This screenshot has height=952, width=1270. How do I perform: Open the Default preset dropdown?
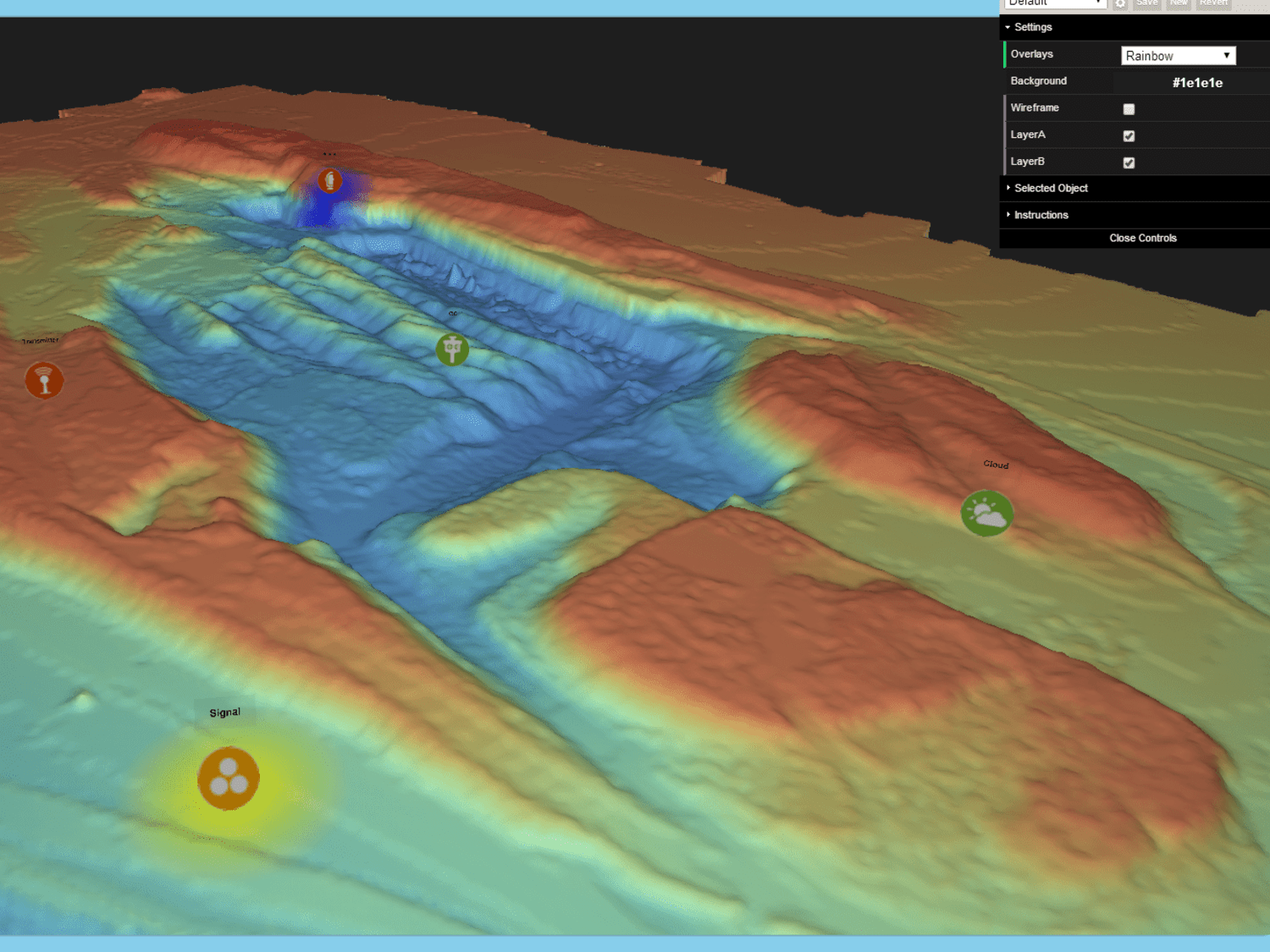[x=1056, y=3]
